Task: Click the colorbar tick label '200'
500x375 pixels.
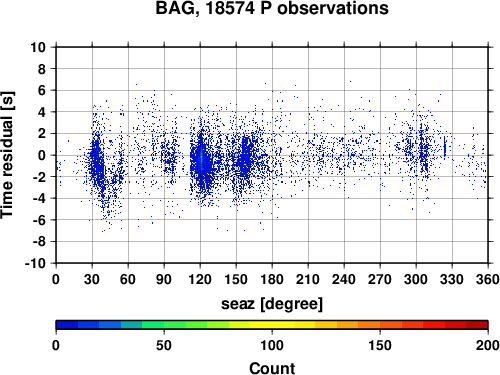Action: tap(488, 345)
